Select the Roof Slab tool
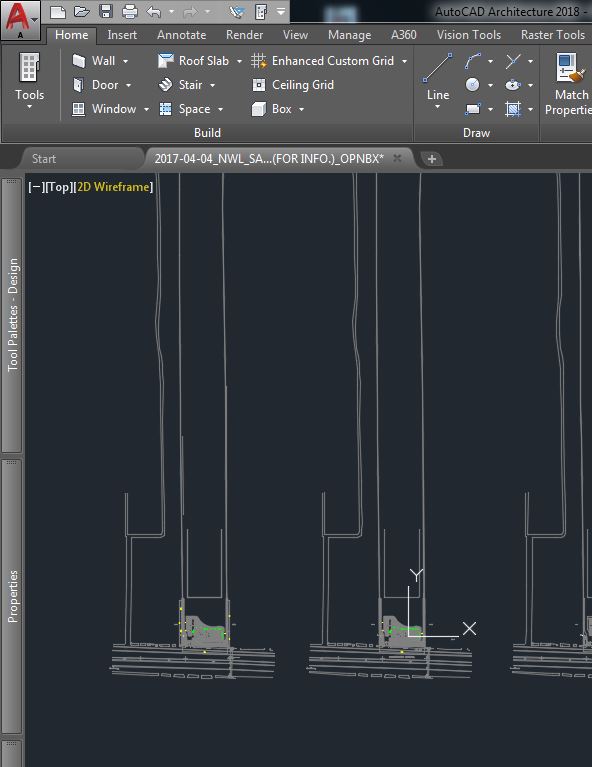The height and width of the screenshot is (767, 592). tap(193, 61)
